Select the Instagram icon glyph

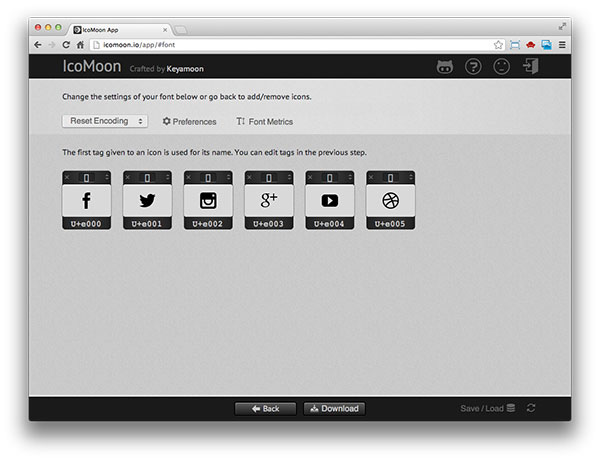point(208,200)
